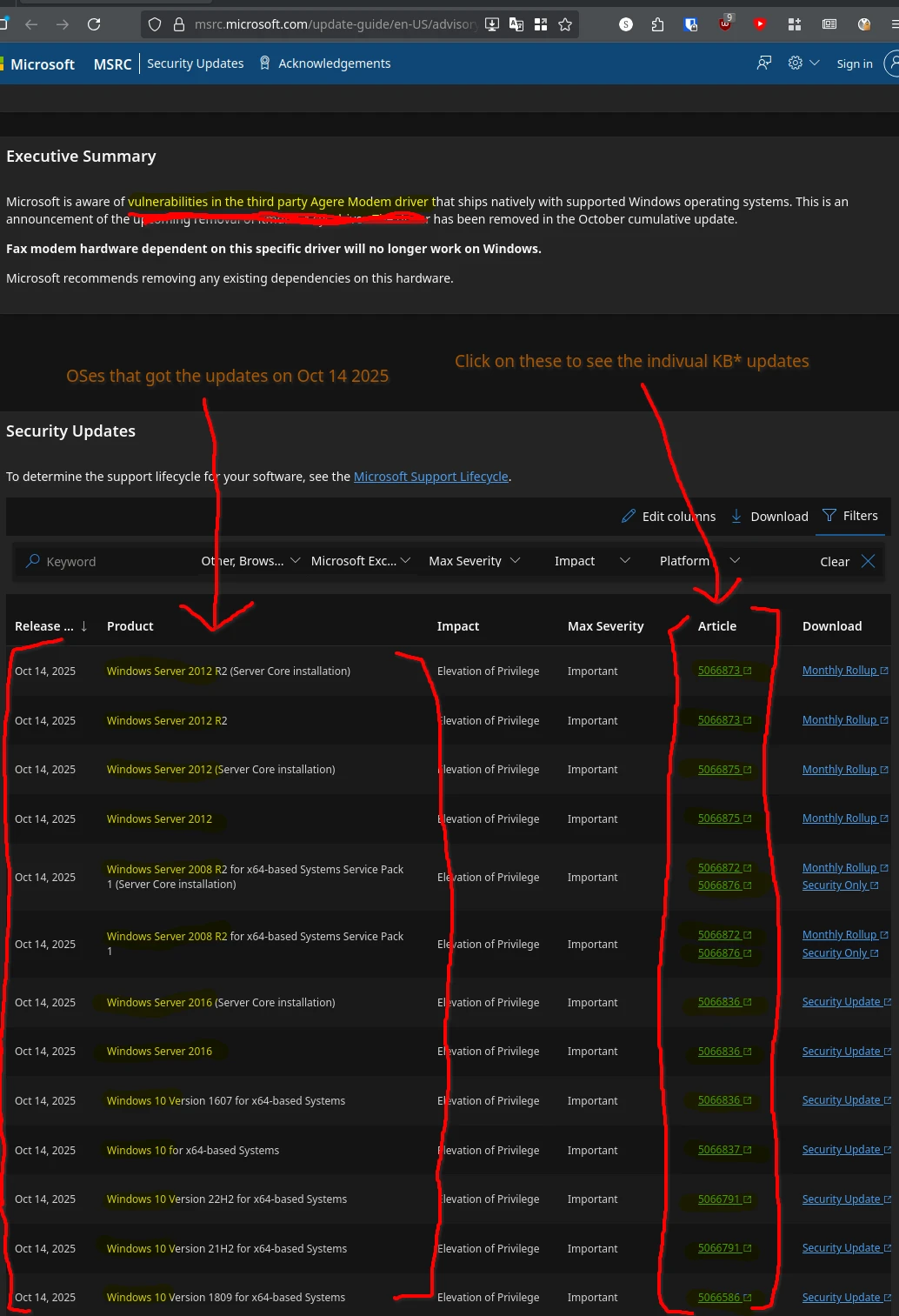Click the Keyword search field

point(104,562)
